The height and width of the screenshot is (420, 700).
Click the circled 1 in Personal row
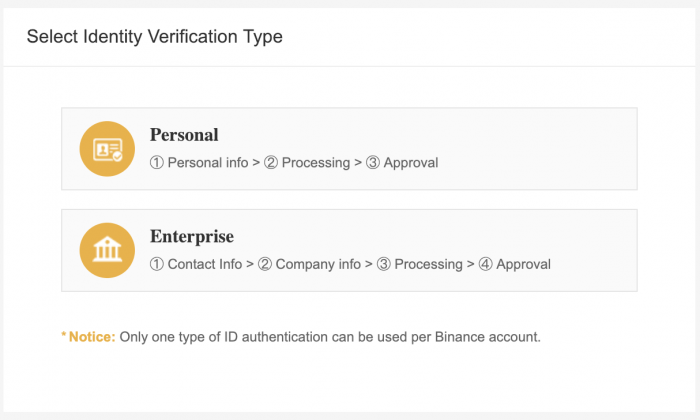tap(157, 162)
